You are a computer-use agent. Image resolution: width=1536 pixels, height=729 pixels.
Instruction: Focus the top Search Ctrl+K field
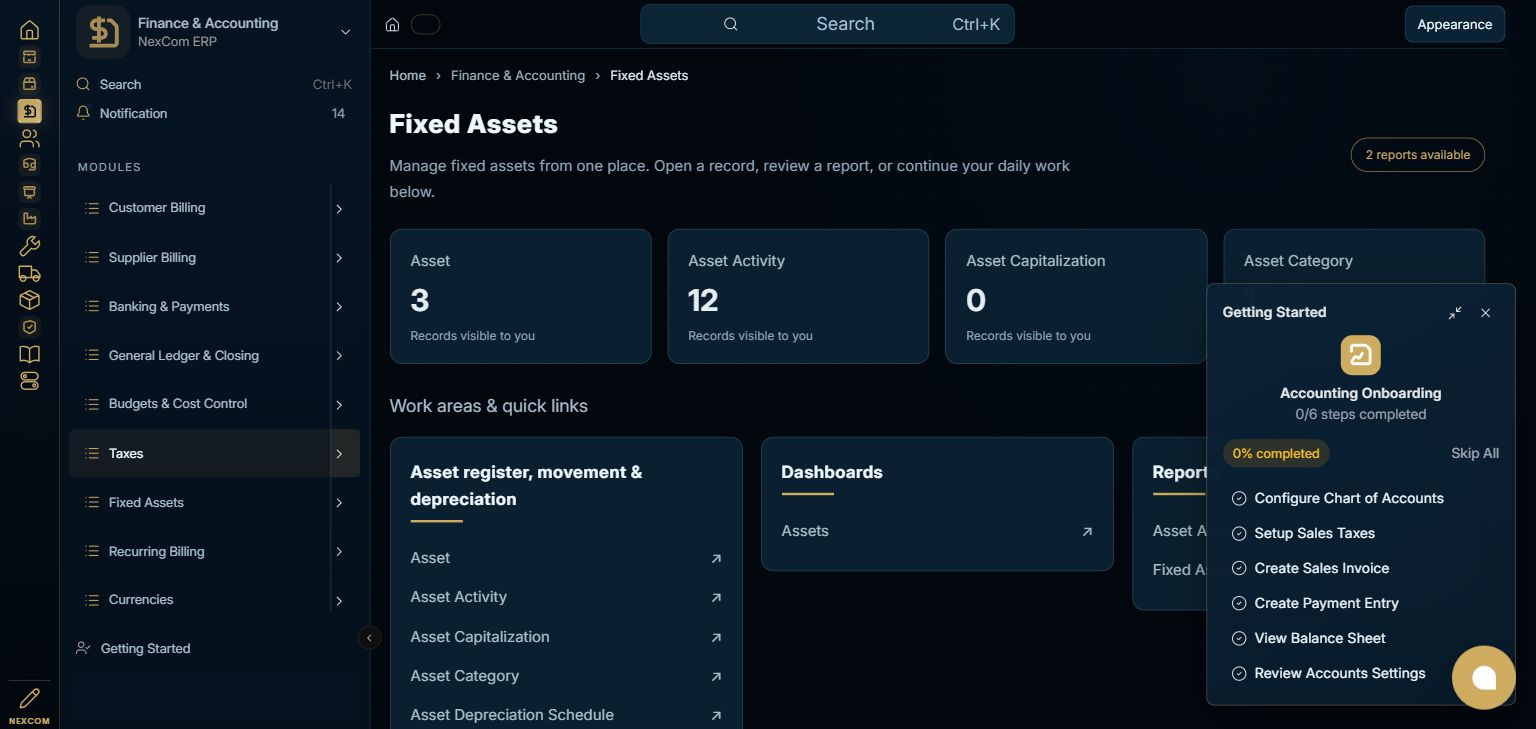pos(827,24)
